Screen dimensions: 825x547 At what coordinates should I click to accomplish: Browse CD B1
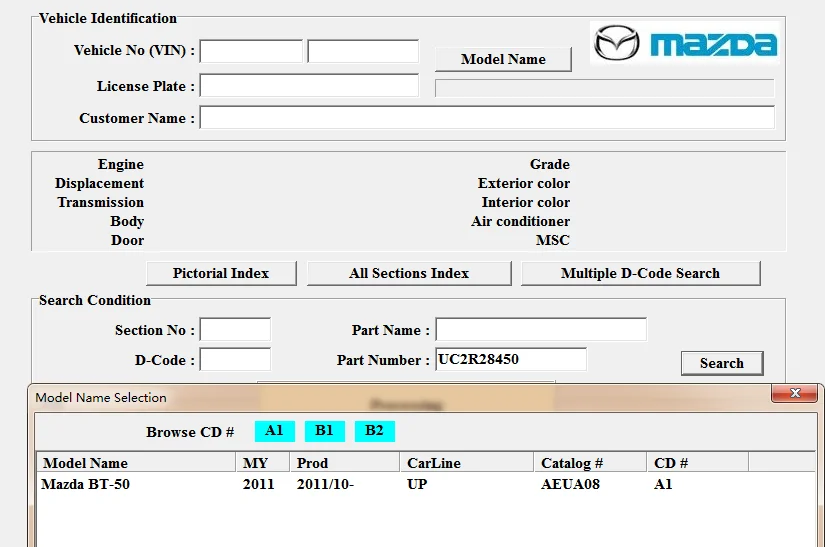click(x=324, y=431)
